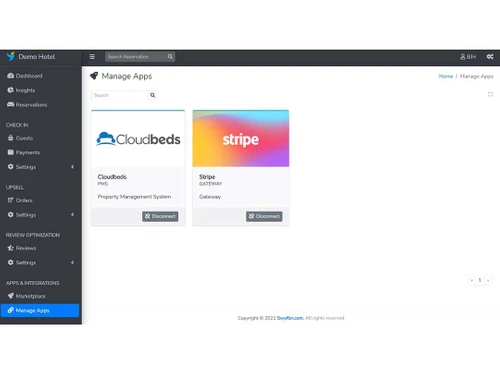Click the reservation search magnifier icon
Viewport: 500px width, 375px height.
point(170,57)
